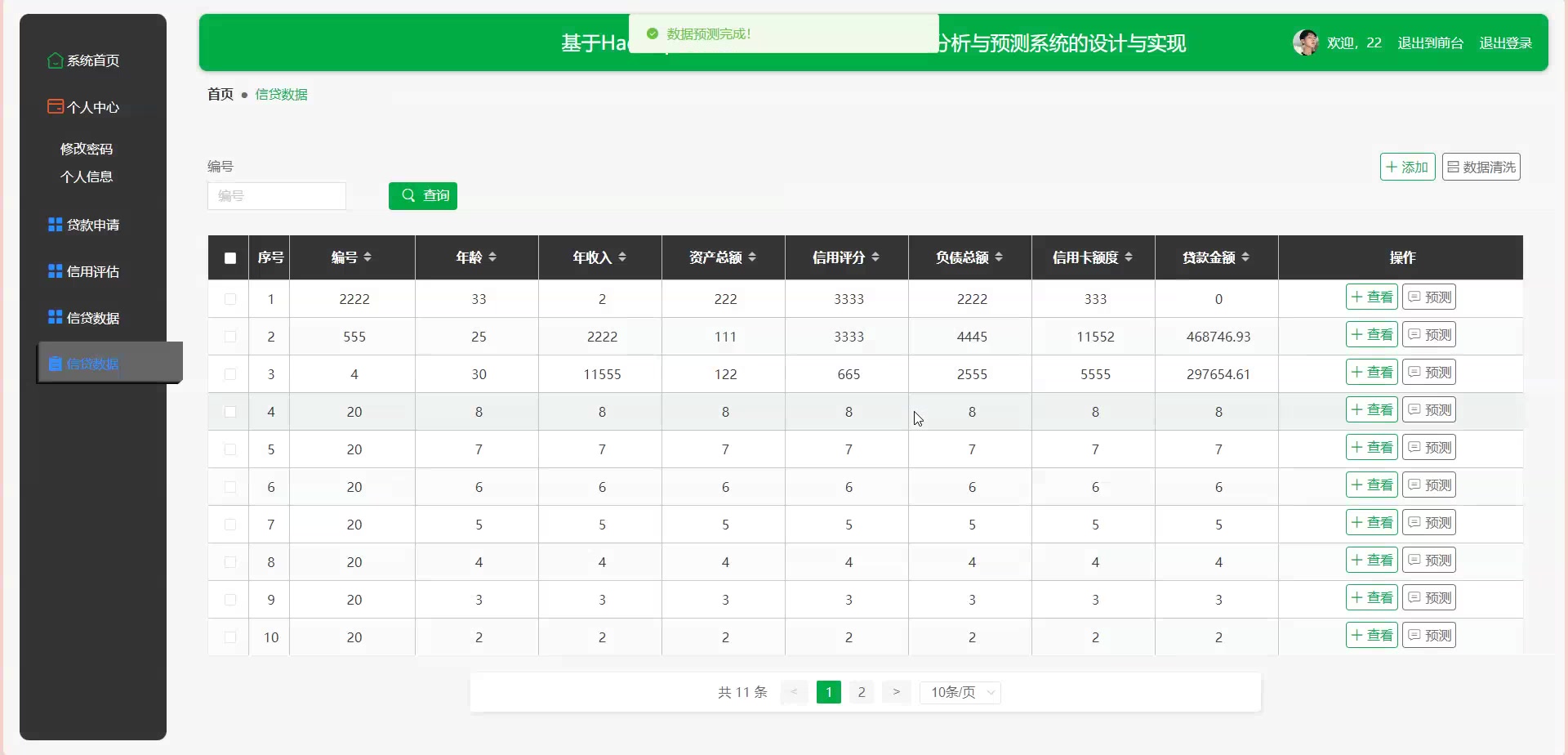Open 系统首页 in sidebar
This screenshot has width=1568, height=755.
click(93, 60)
